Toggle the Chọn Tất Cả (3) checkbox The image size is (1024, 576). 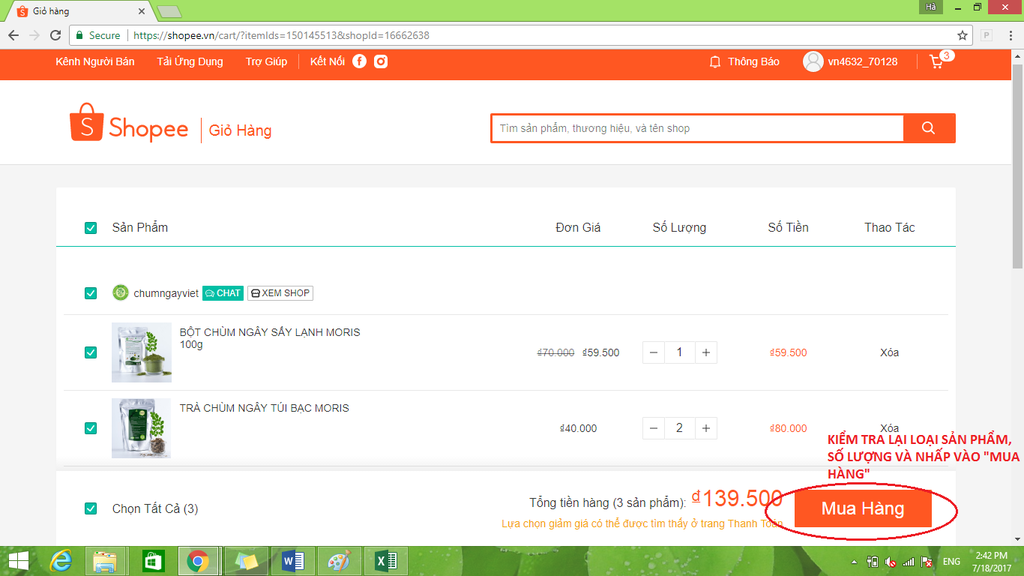point(91,509)
